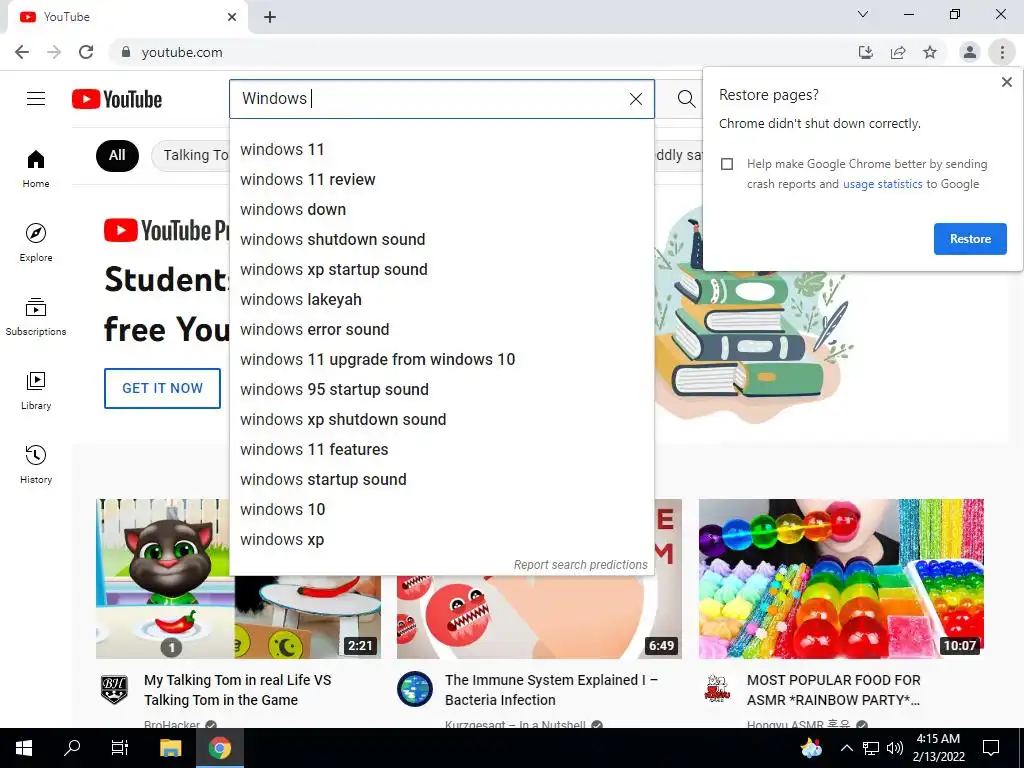Screen dimensions: 1024x768
Task: Choose suggestion windows error sound
Action: (442, 330)
